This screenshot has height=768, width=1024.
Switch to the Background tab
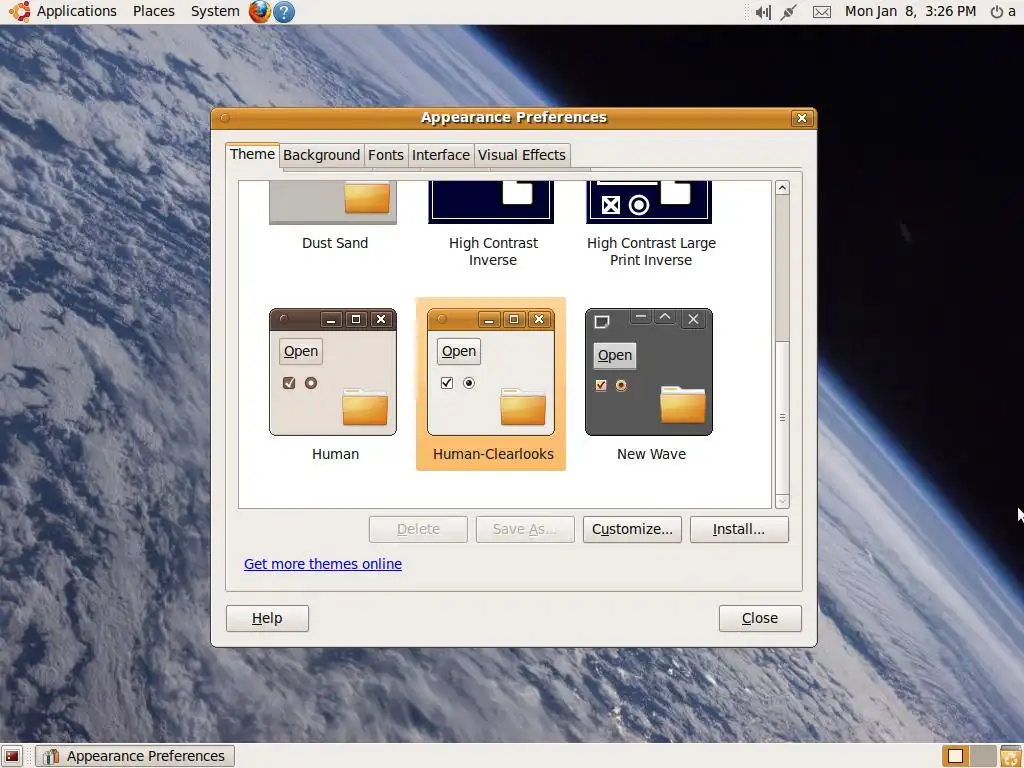tap(321, 155)
